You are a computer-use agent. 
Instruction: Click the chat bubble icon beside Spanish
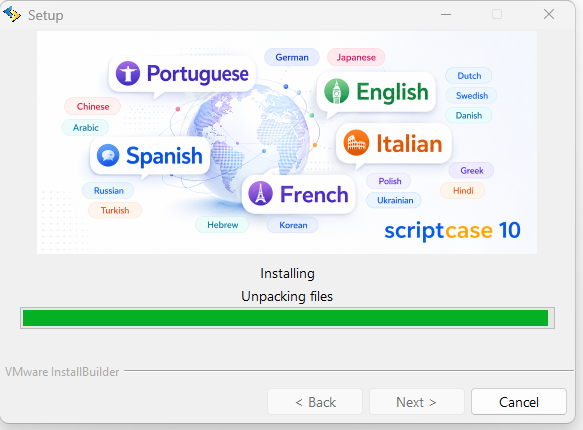pos(108,155)
